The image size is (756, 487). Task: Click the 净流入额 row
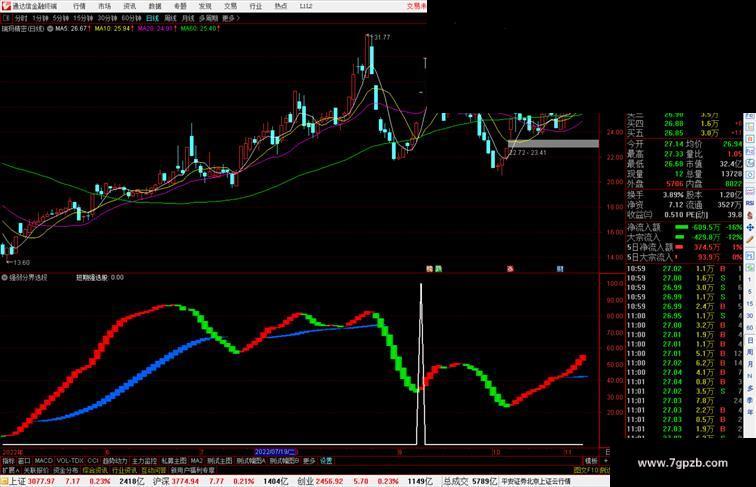684,227
